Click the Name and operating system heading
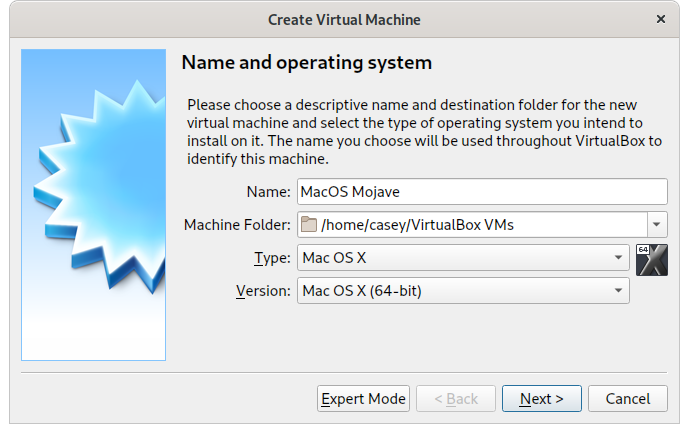Screen dimensions: 689x433 pos(307,62)
